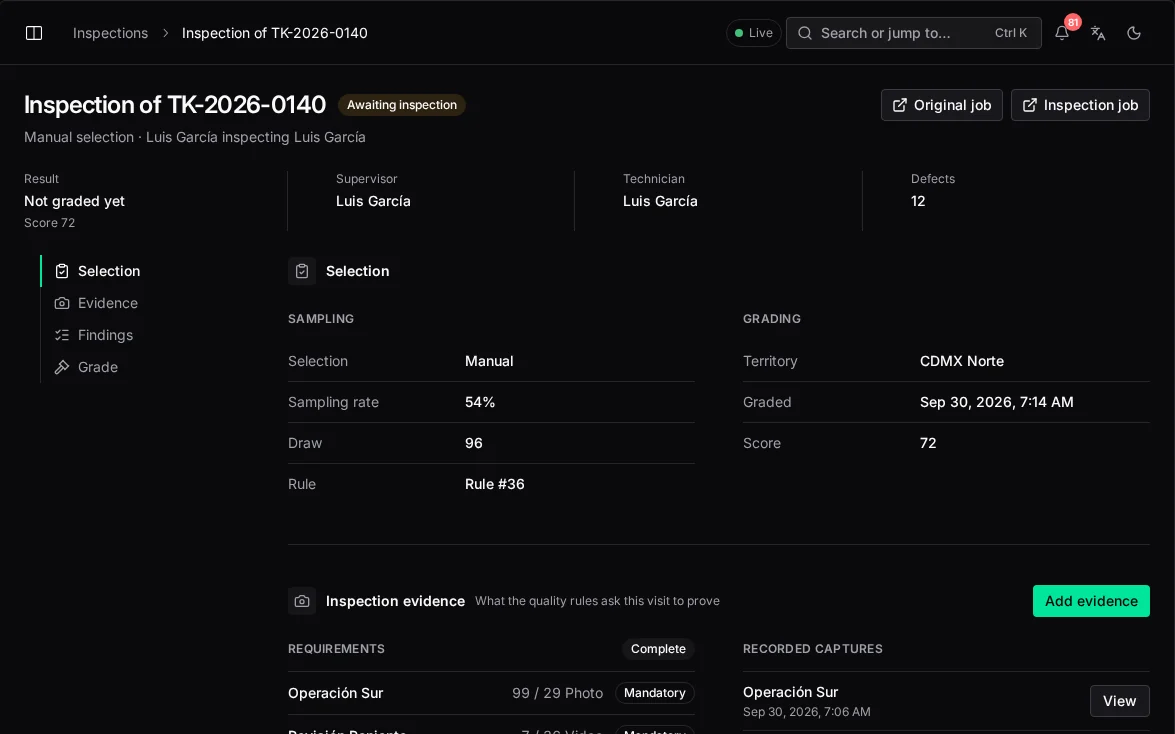1175x734 pixels.
Task: Select the Sampling rate 54% value
Action: [480, 402]
